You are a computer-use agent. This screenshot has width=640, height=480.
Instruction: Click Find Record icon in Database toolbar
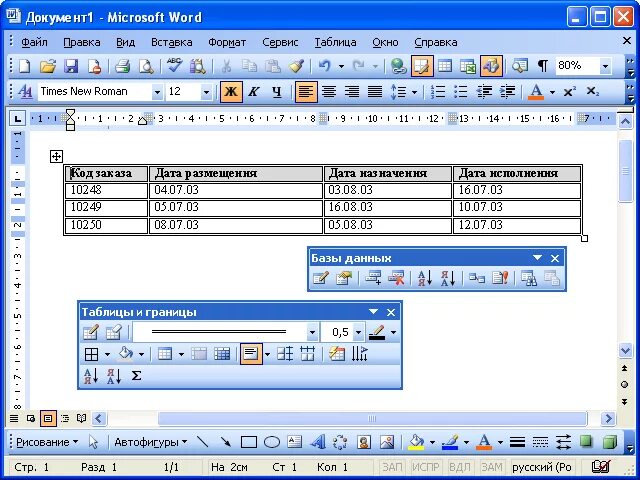(x=529, y=278)
